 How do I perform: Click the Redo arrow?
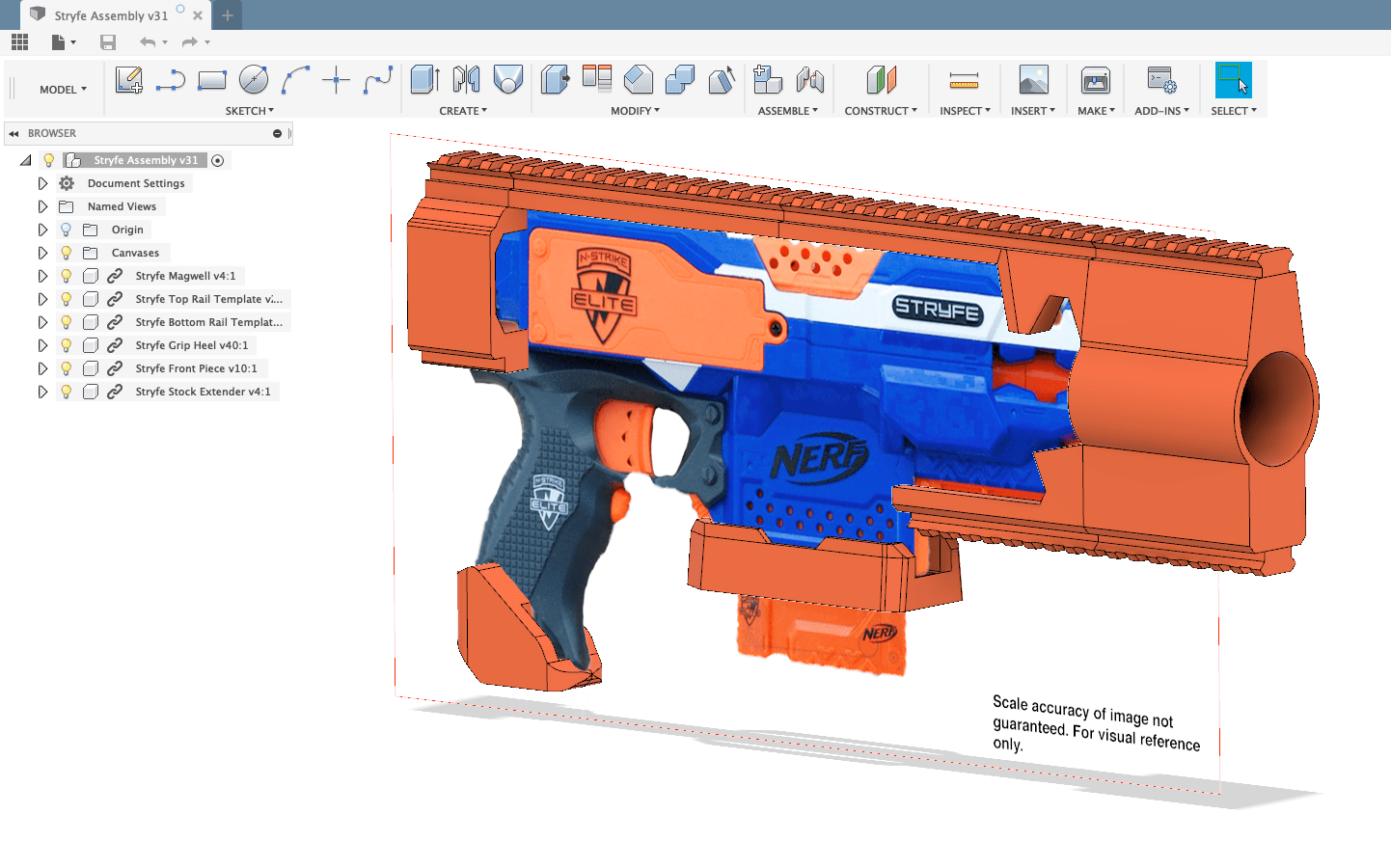(189, 41)
